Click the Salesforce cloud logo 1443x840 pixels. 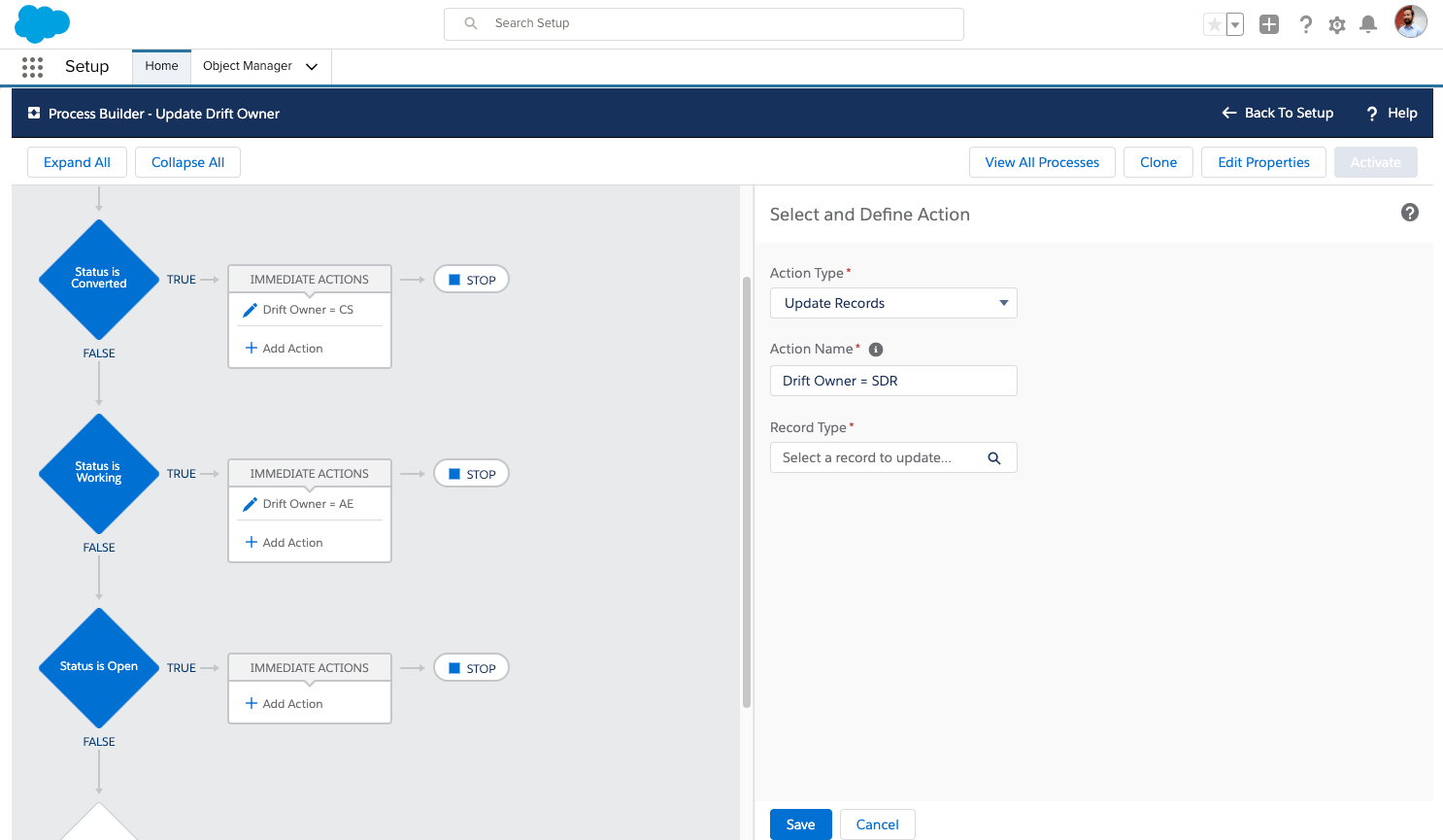[x=43, y=23]
